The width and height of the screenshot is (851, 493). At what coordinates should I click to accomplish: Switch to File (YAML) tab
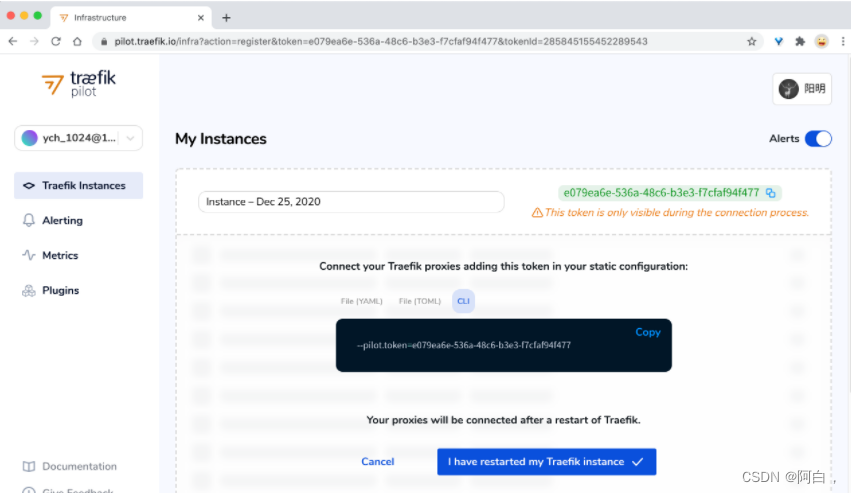coord(361,301)
